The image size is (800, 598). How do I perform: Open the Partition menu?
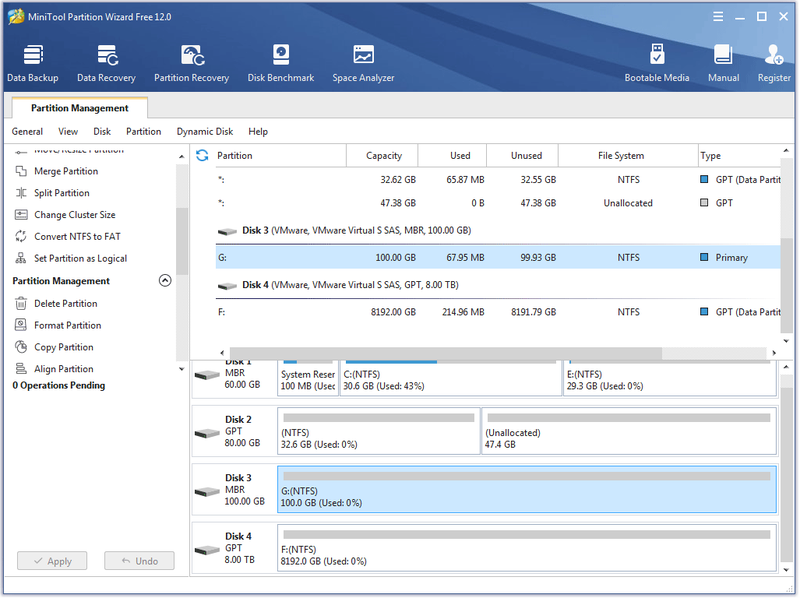(143, 132)
